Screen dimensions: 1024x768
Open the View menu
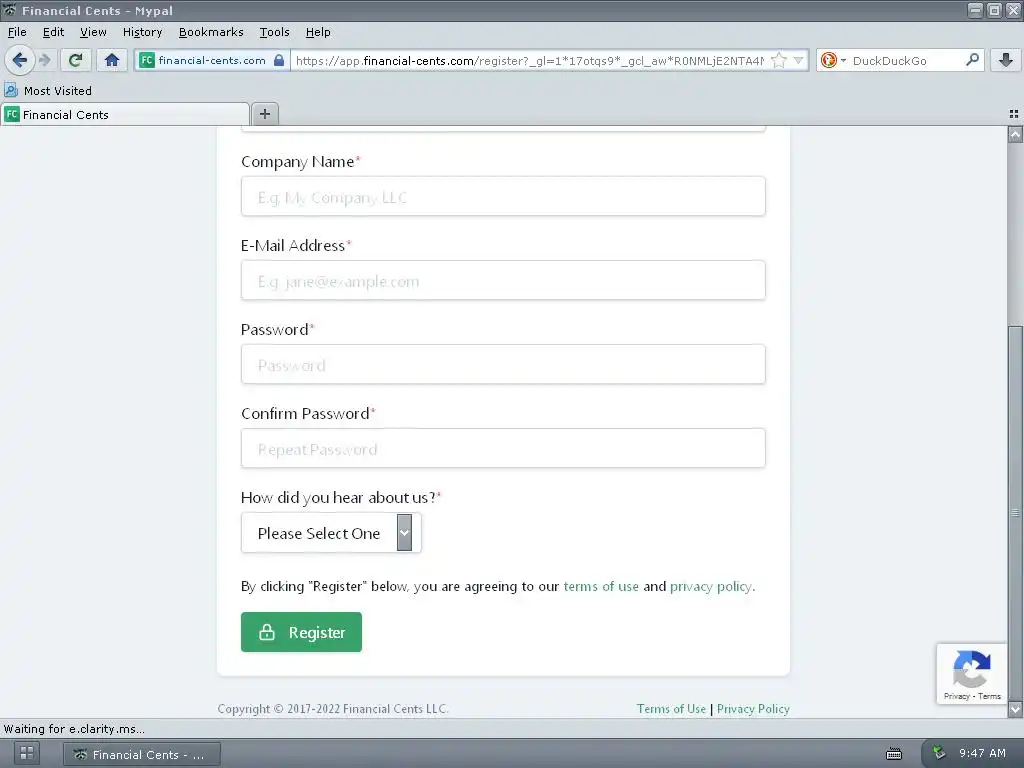93,32
